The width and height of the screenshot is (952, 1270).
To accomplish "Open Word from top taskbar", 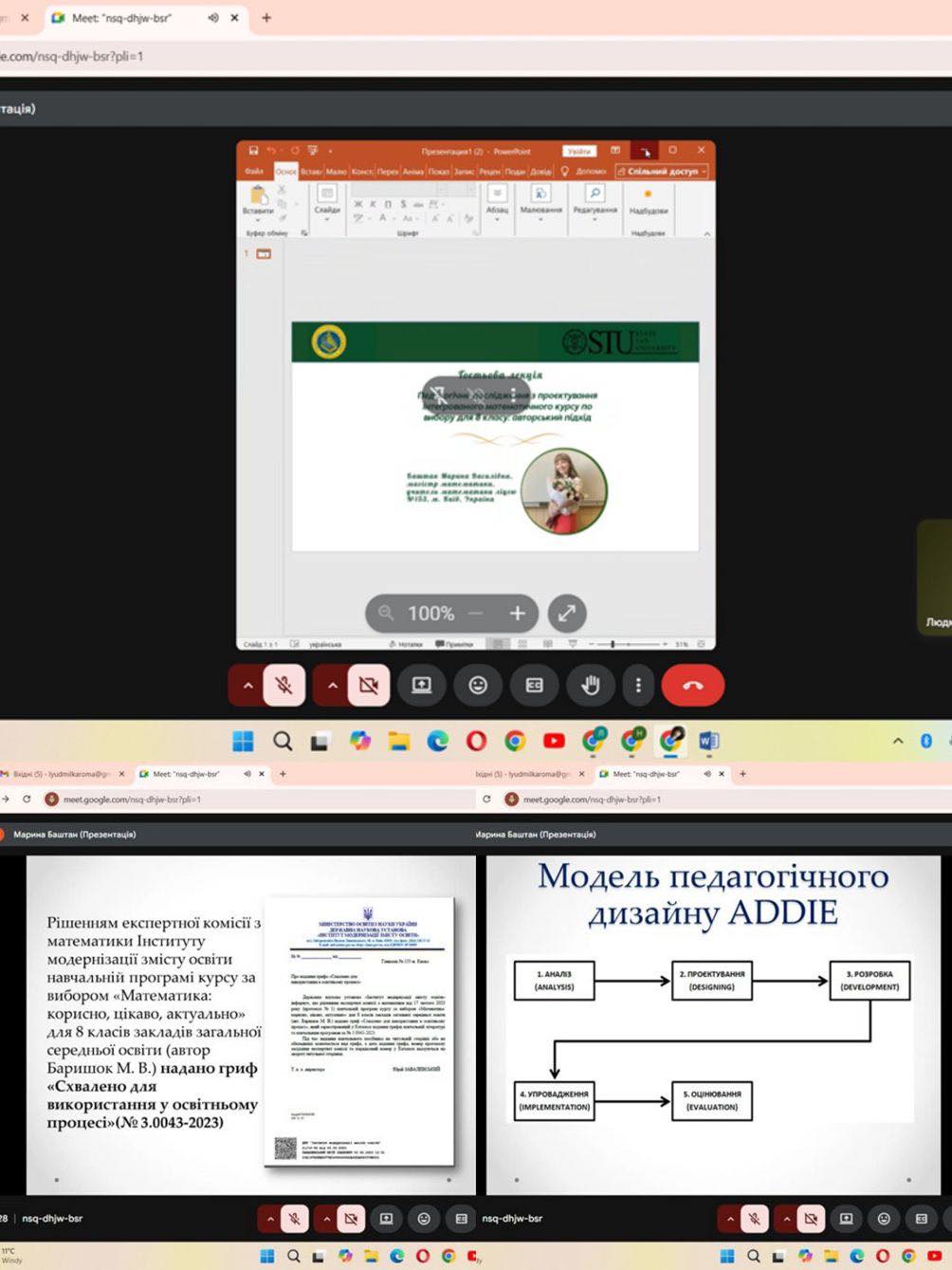I will (708, 741).
